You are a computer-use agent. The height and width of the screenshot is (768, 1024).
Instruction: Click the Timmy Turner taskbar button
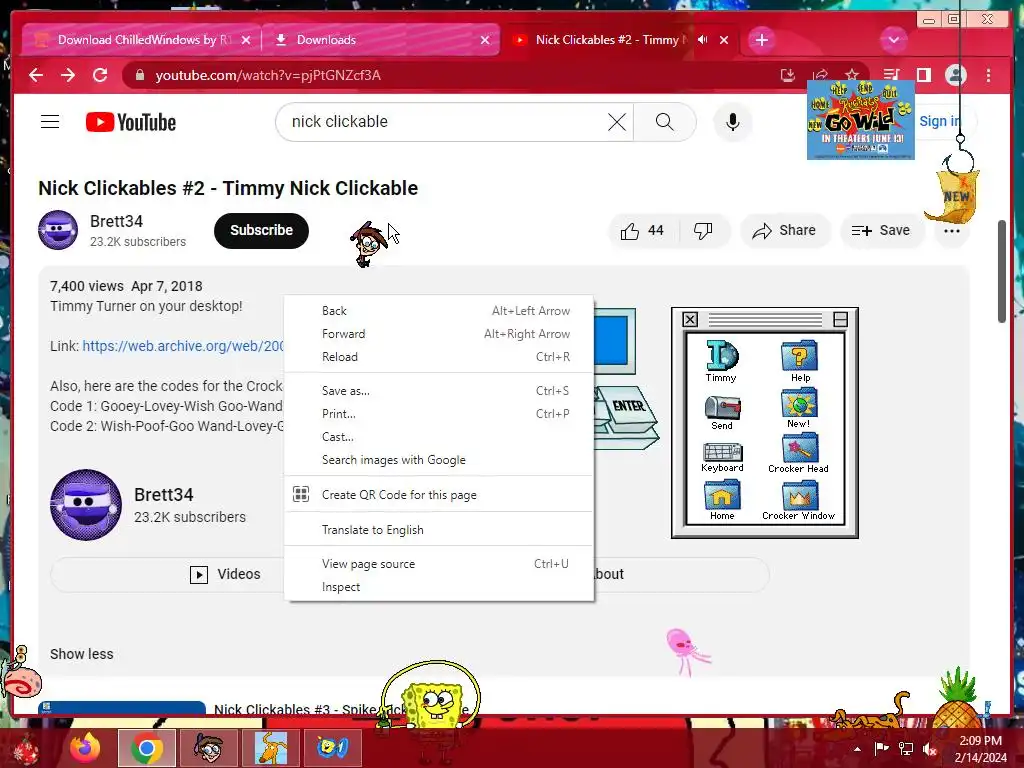pos(208,748)
